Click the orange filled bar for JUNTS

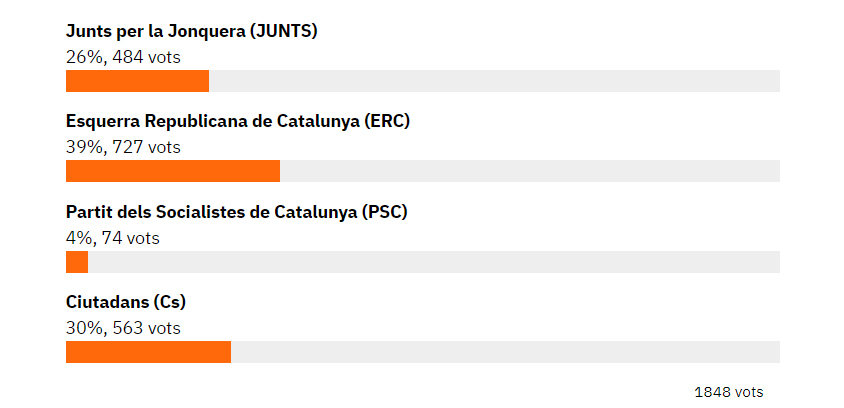(137, 81)
